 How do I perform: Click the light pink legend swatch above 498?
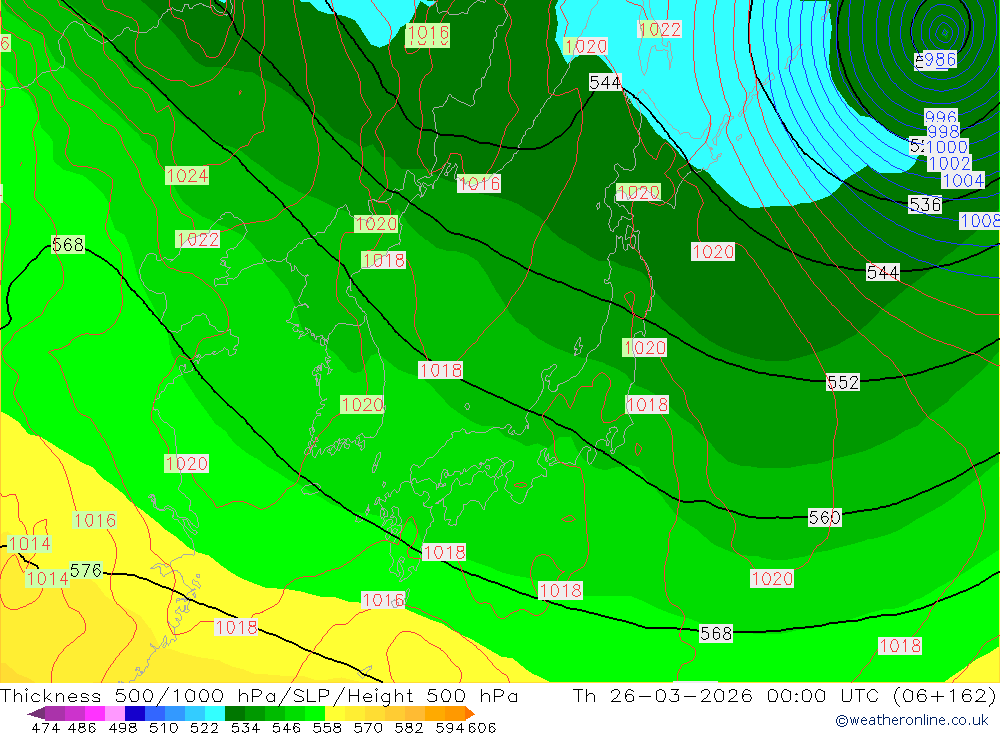[x=113, y=713]
